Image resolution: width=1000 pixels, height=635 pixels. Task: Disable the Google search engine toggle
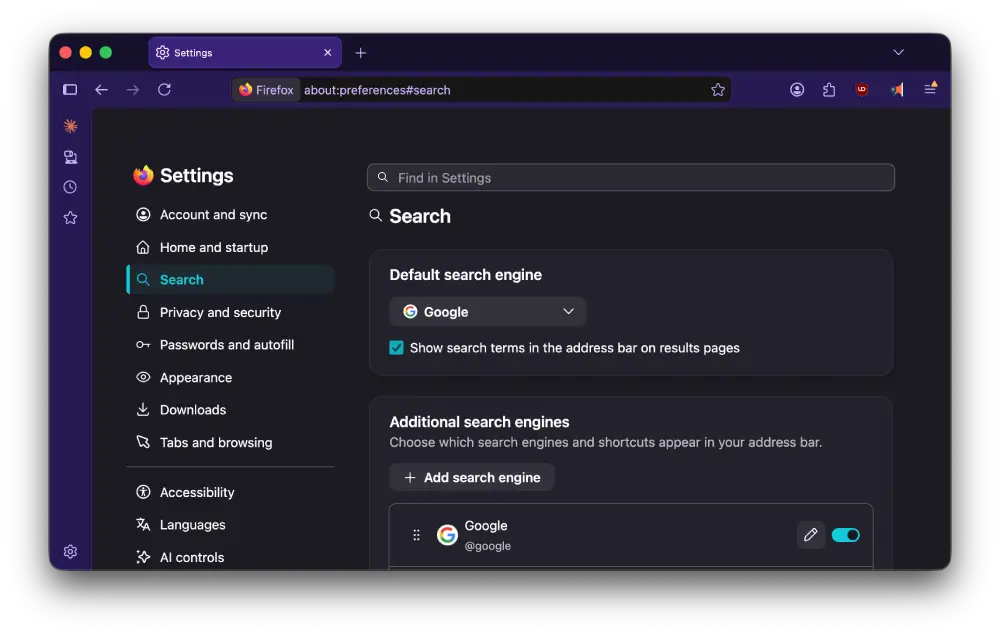pyautogui.click(x=846, y=535)
